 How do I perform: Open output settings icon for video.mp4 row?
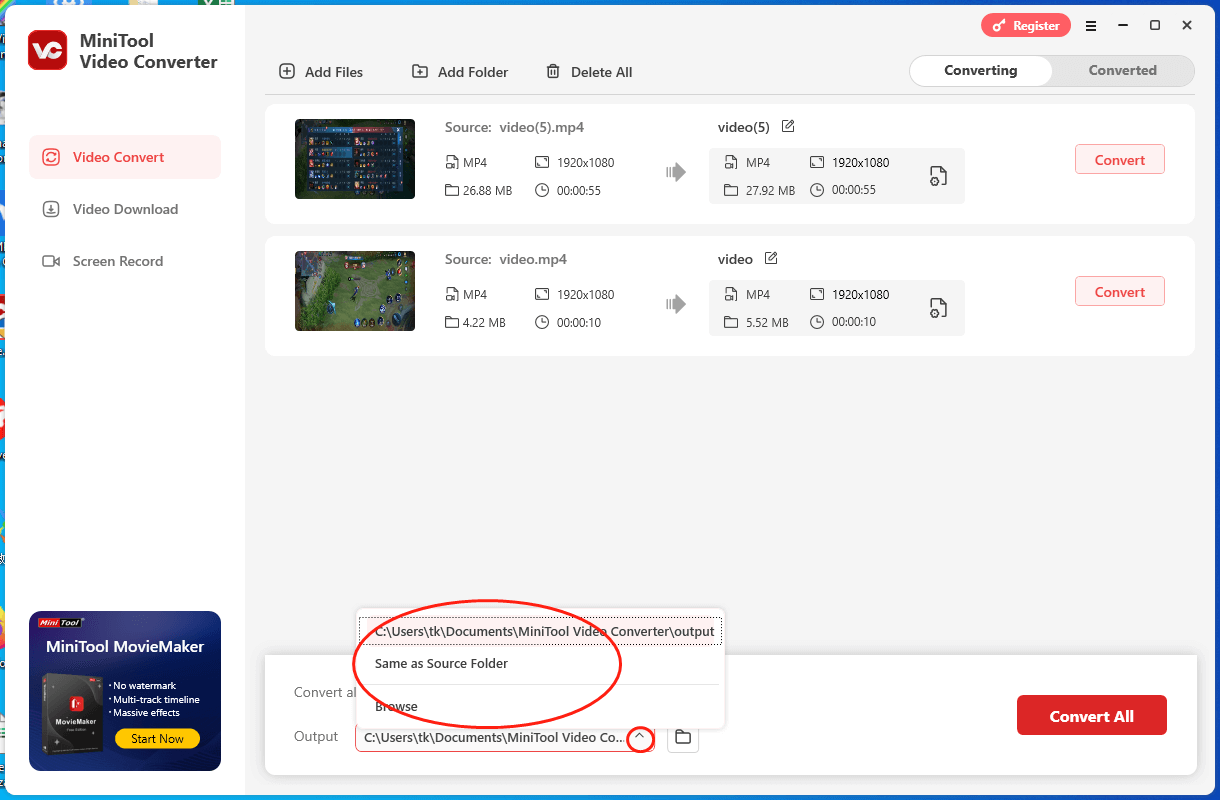click(x=938, y=308)
